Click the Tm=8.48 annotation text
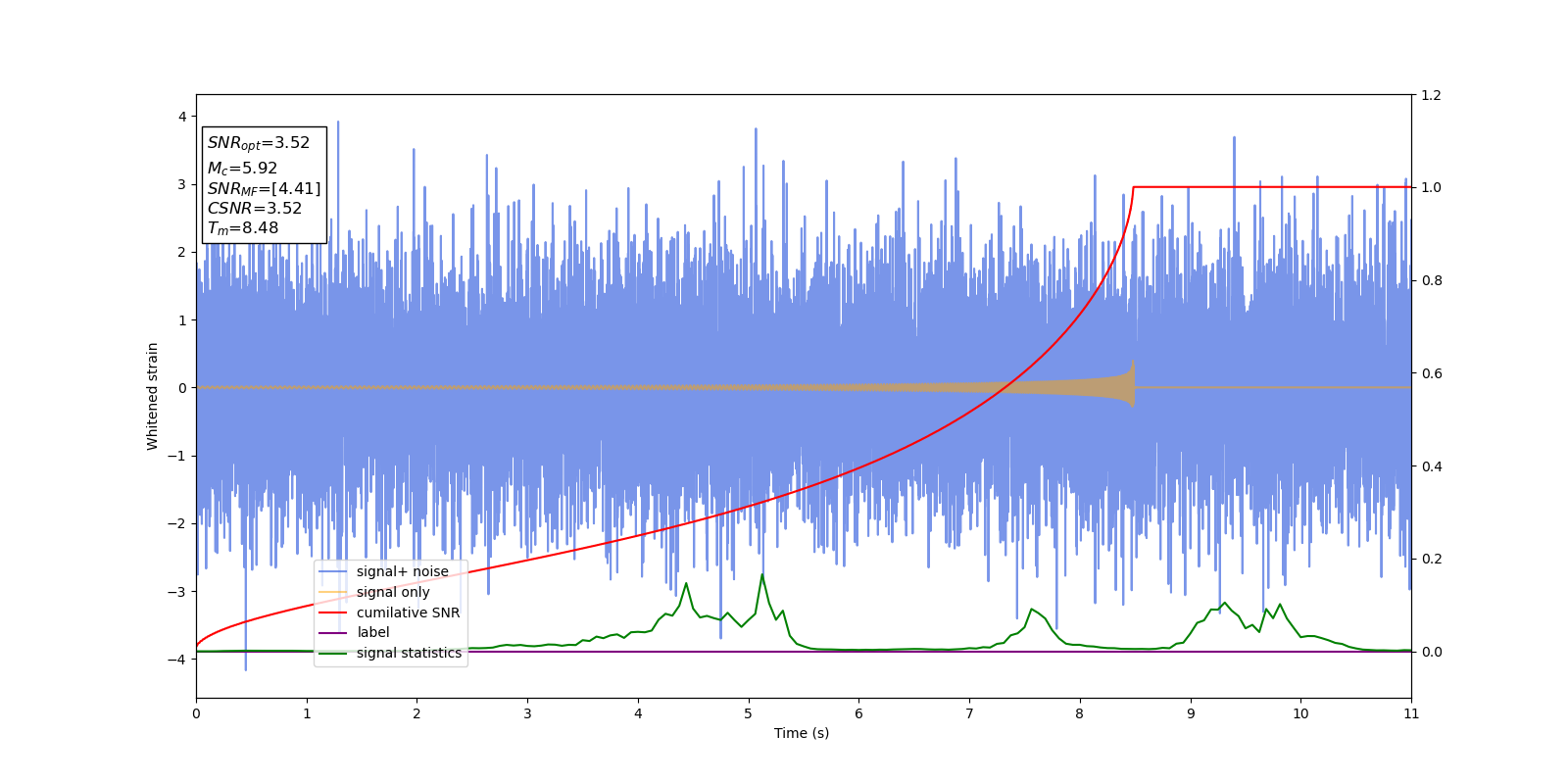The image size is (1568, 784). click(x=243, y=228)
